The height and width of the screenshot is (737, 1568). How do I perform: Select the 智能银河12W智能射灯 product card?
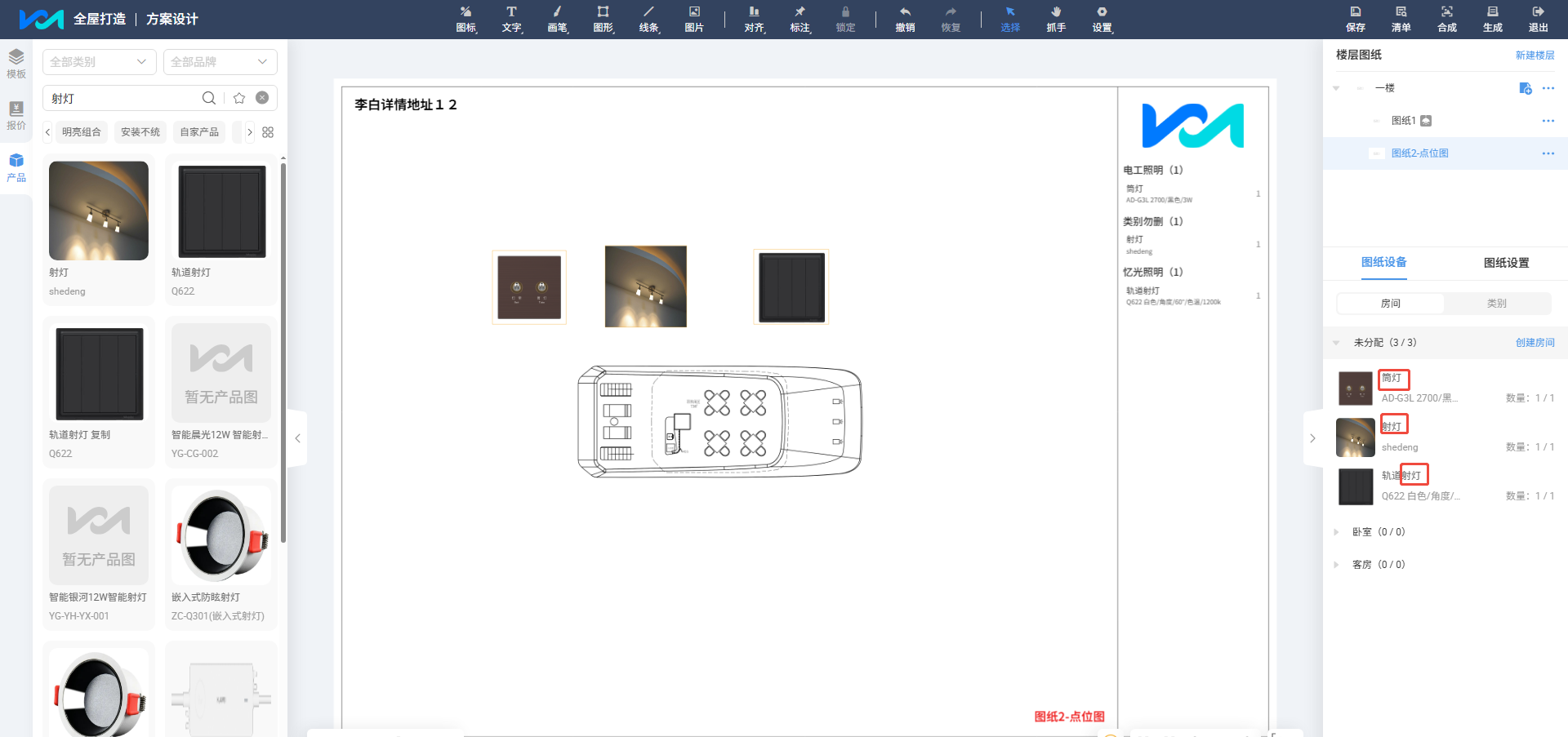click(99, 555)
